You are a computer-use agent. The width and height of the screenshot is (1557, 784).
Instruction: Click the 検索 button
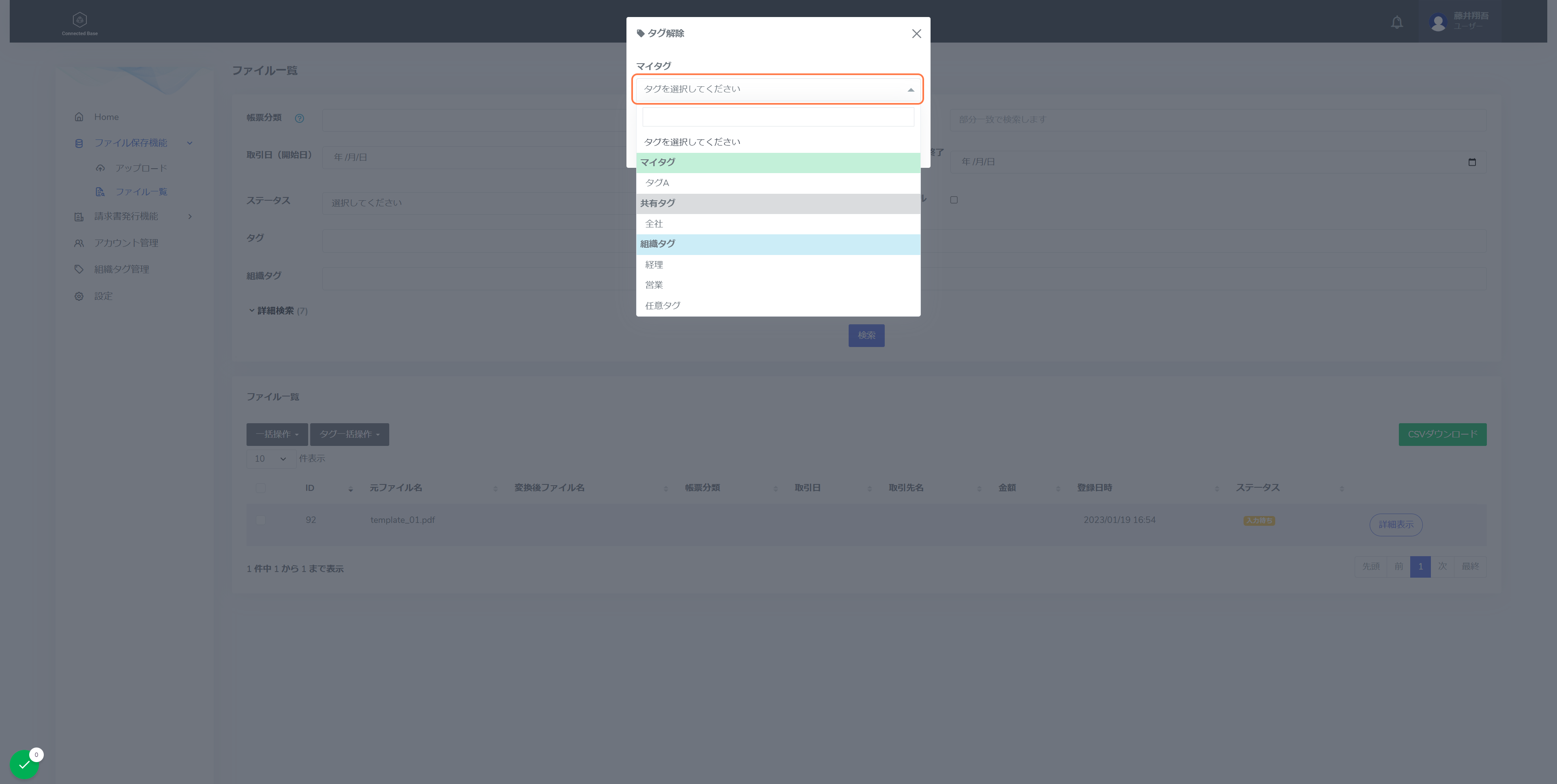pos(866,336)
